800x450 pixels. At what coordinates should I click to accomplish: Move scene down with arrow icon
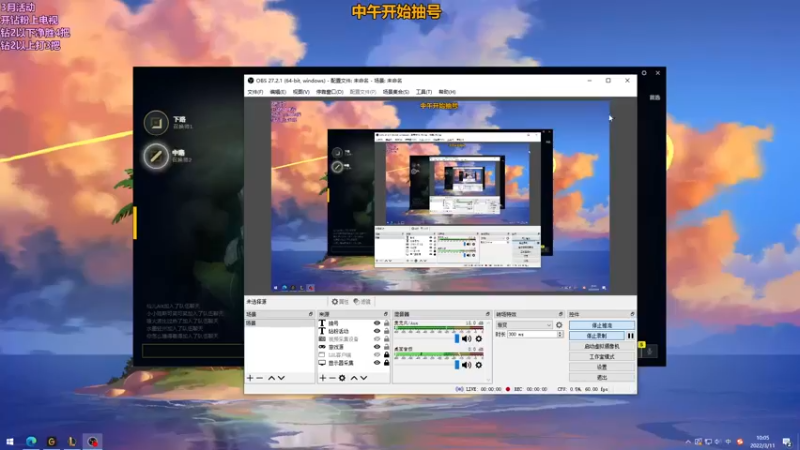[281, 378]
